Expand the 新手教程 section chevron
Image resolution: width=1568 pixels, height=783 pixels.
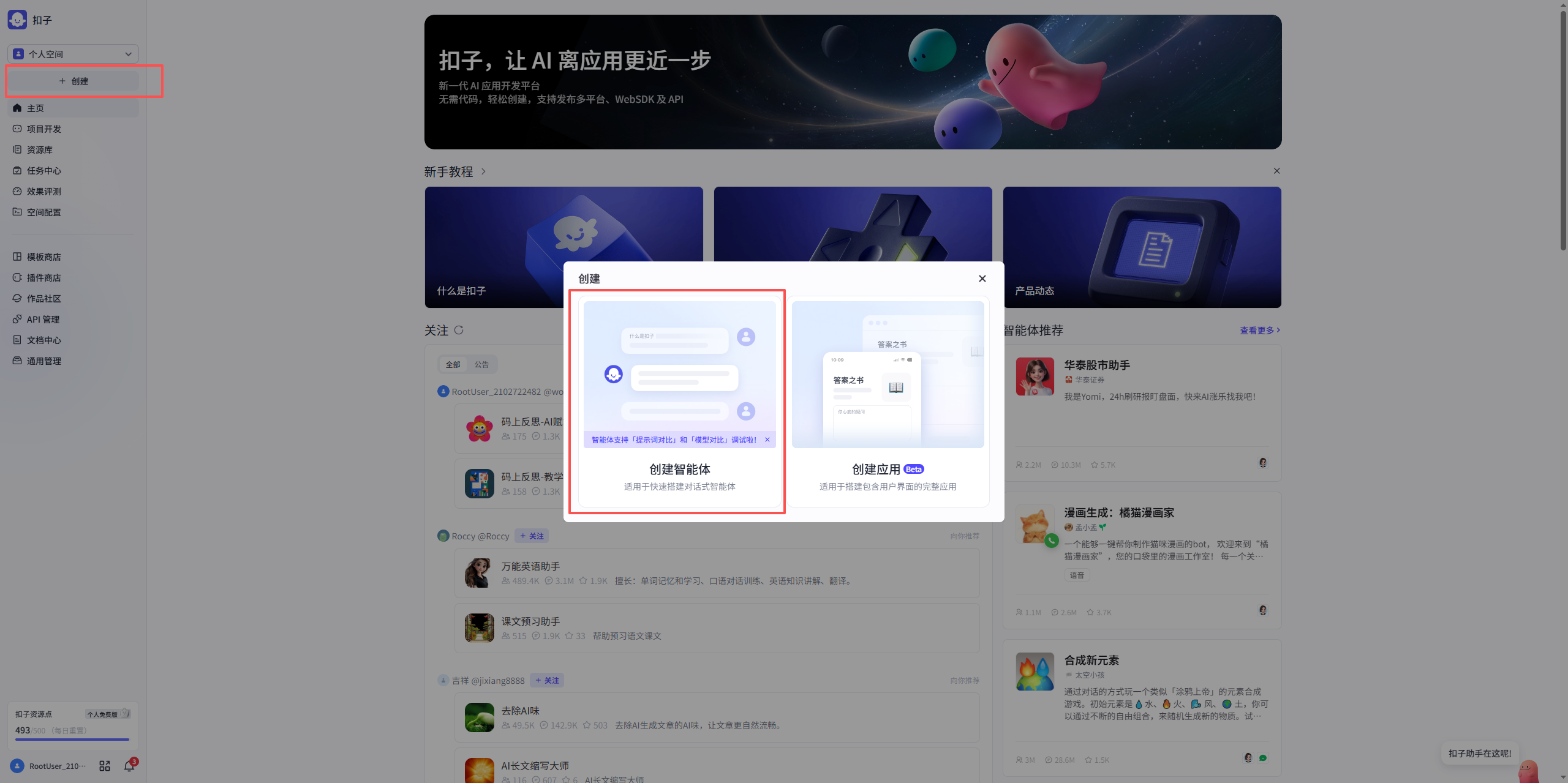(x=483, y=172)
